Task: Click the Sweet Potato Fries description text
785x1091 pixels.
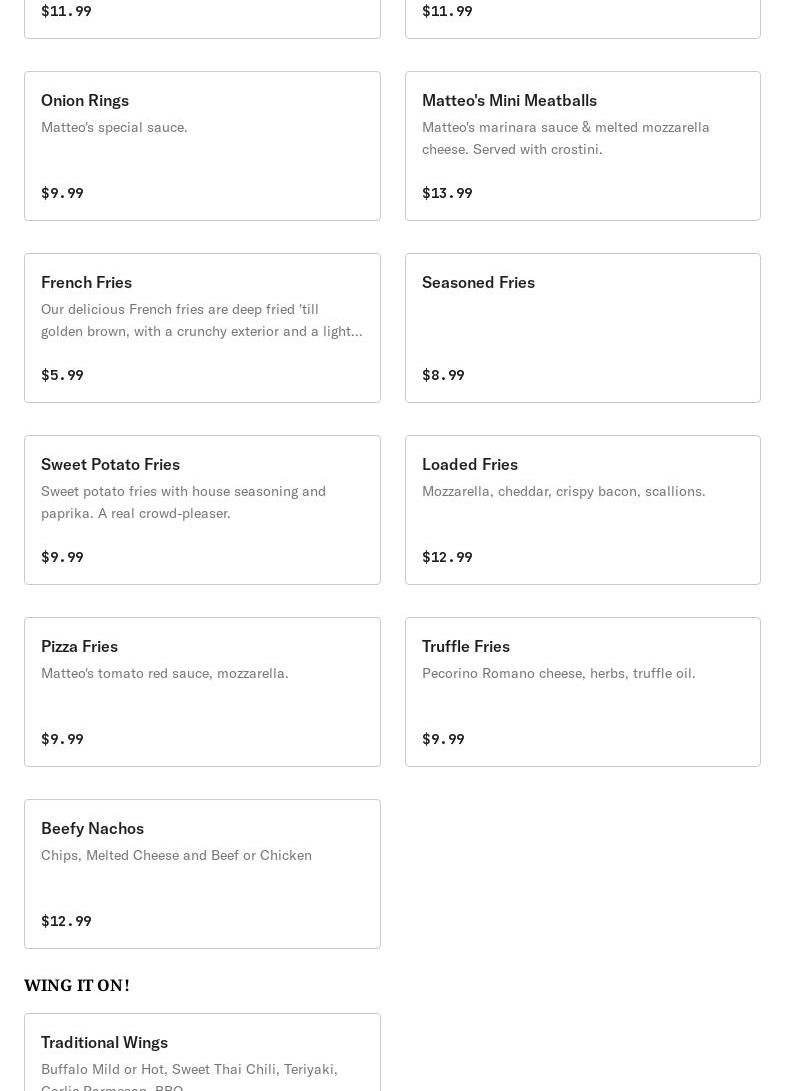Action: [x=183, y=502]
